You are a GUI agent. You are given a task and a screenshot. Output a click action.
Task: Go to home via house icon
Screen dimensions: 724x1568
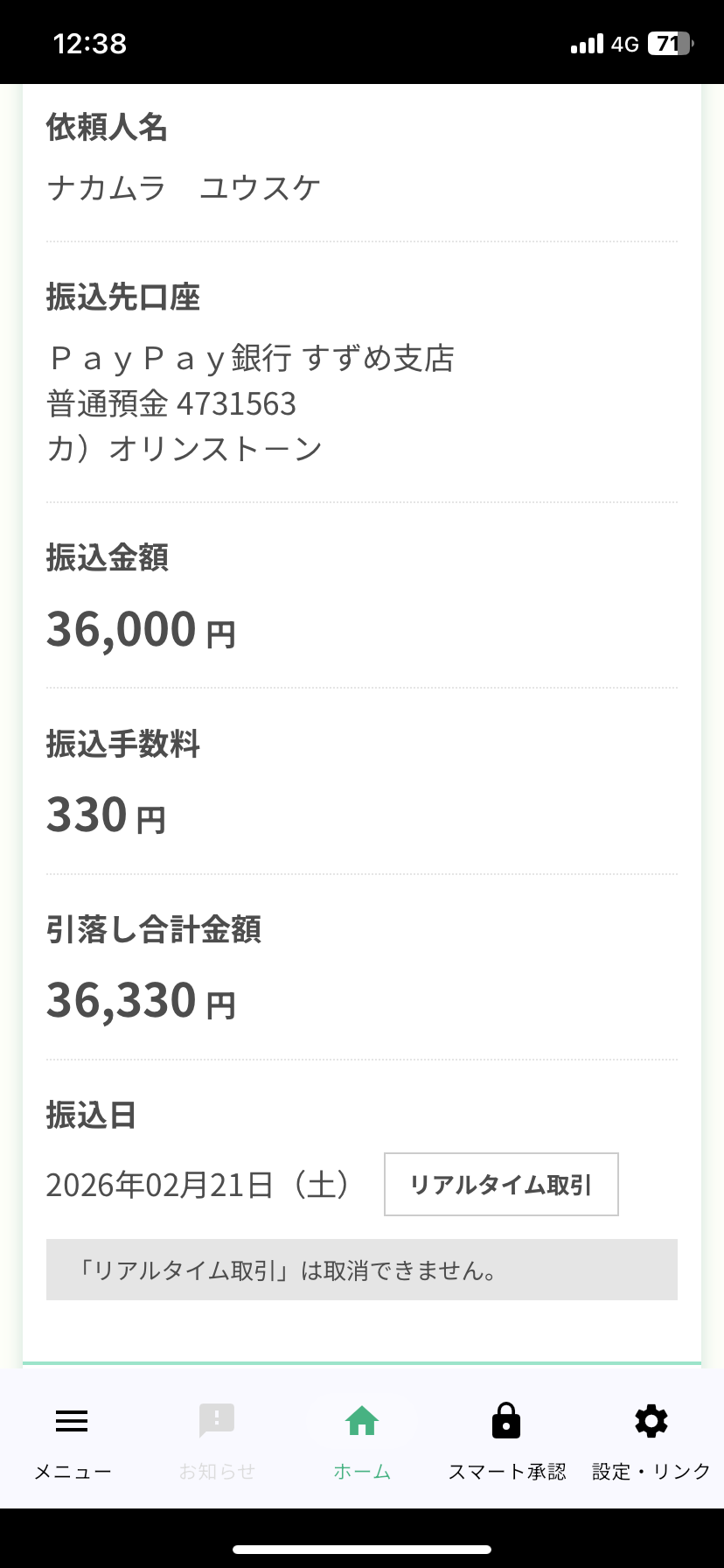(362, 1421)
